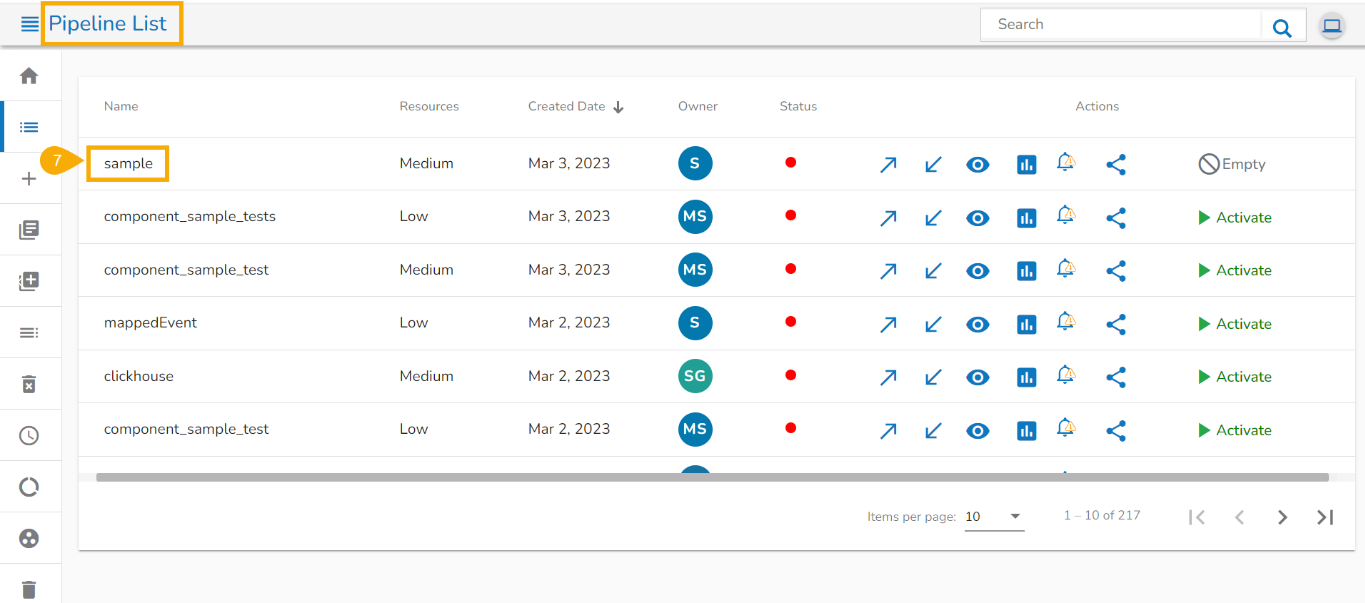Open the trash icon in sidebar

(x=29, y=589)
